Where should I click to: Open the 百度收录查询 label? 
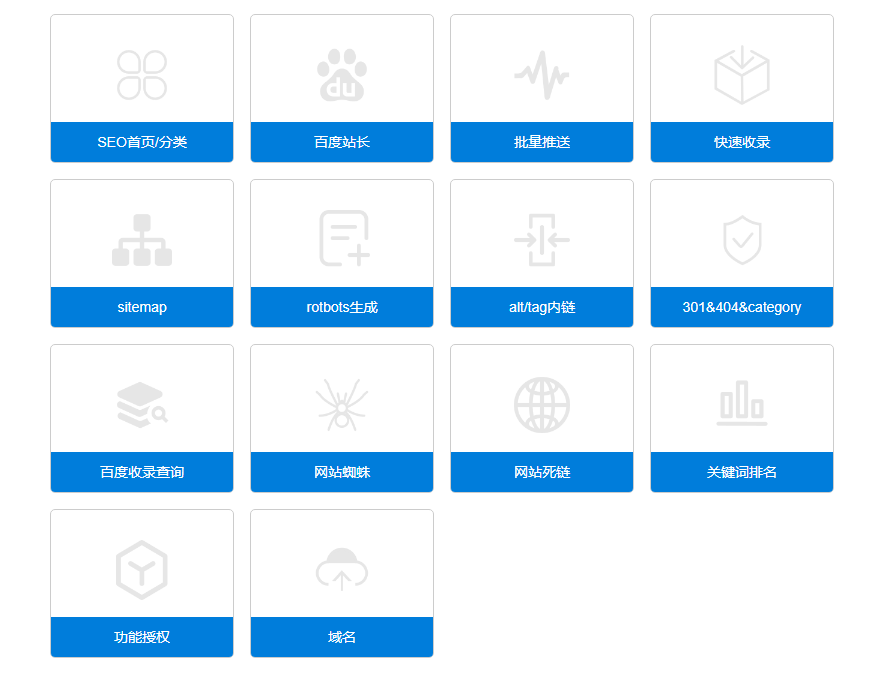pos(142,472)
